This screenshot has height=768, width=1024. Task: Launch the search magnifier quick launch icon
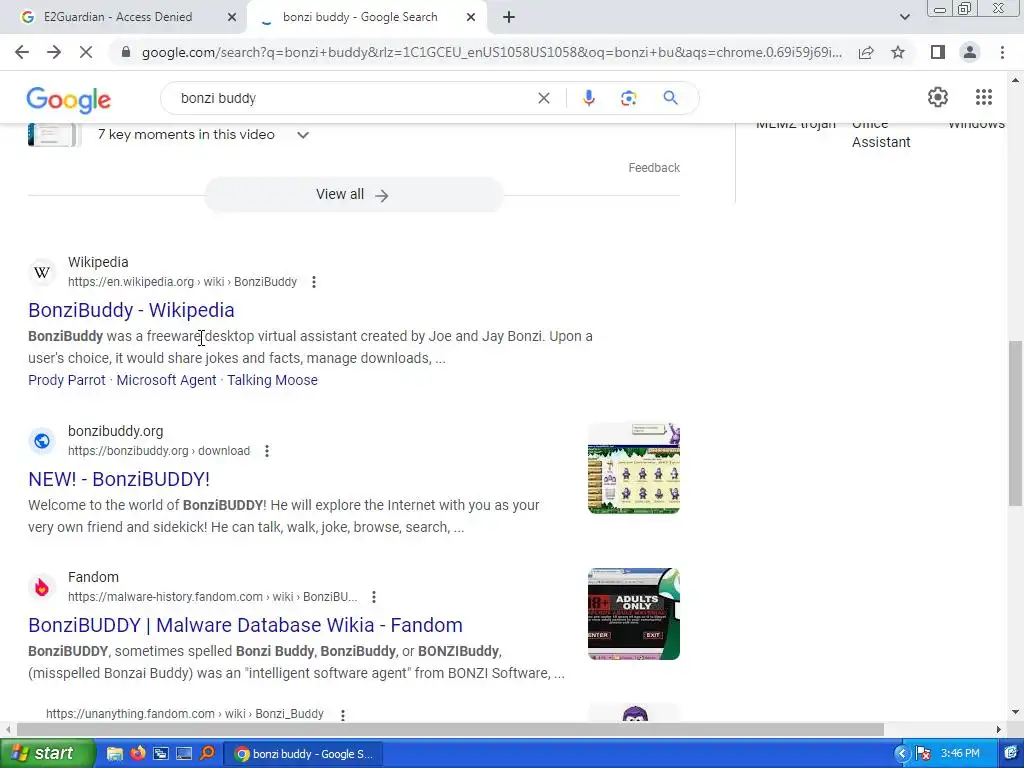208,754
